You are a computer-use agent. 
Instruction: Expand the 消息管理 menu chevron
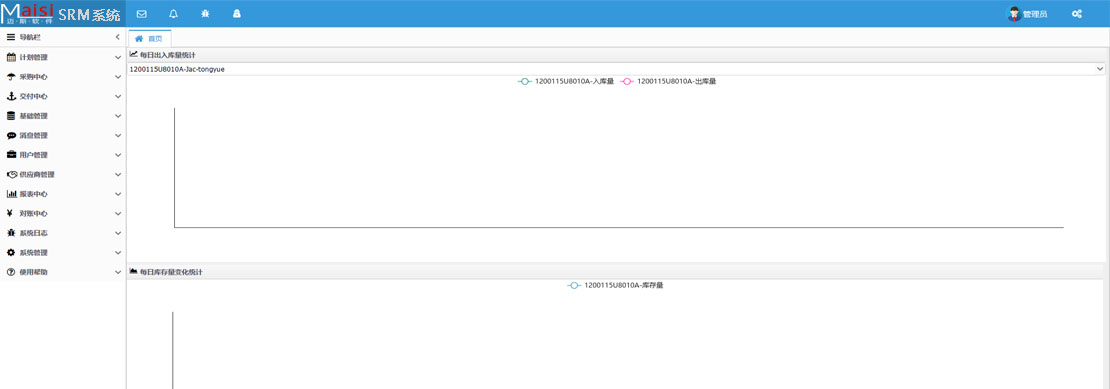click(118, 135)
